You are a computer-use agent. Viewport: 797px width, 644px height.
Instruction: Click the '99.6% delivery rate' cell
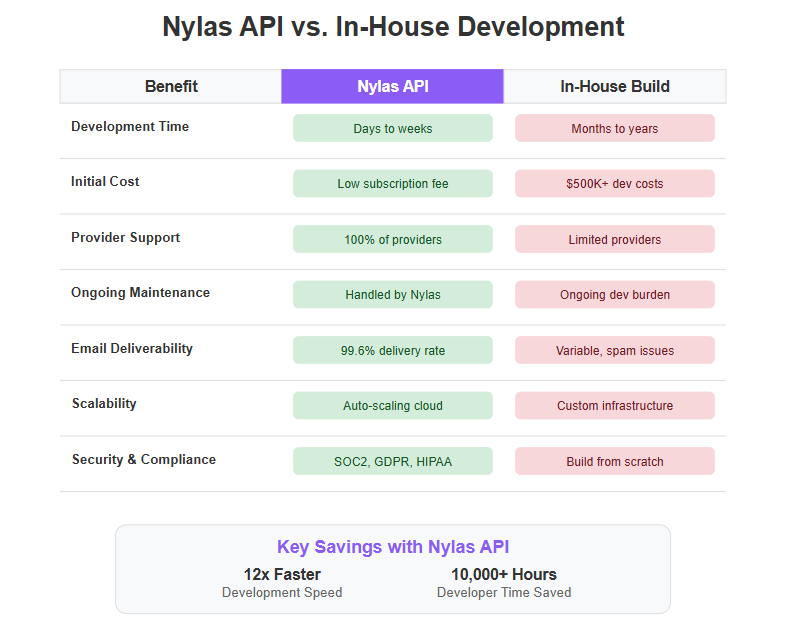pyautogui.click(x=392, y=350)
